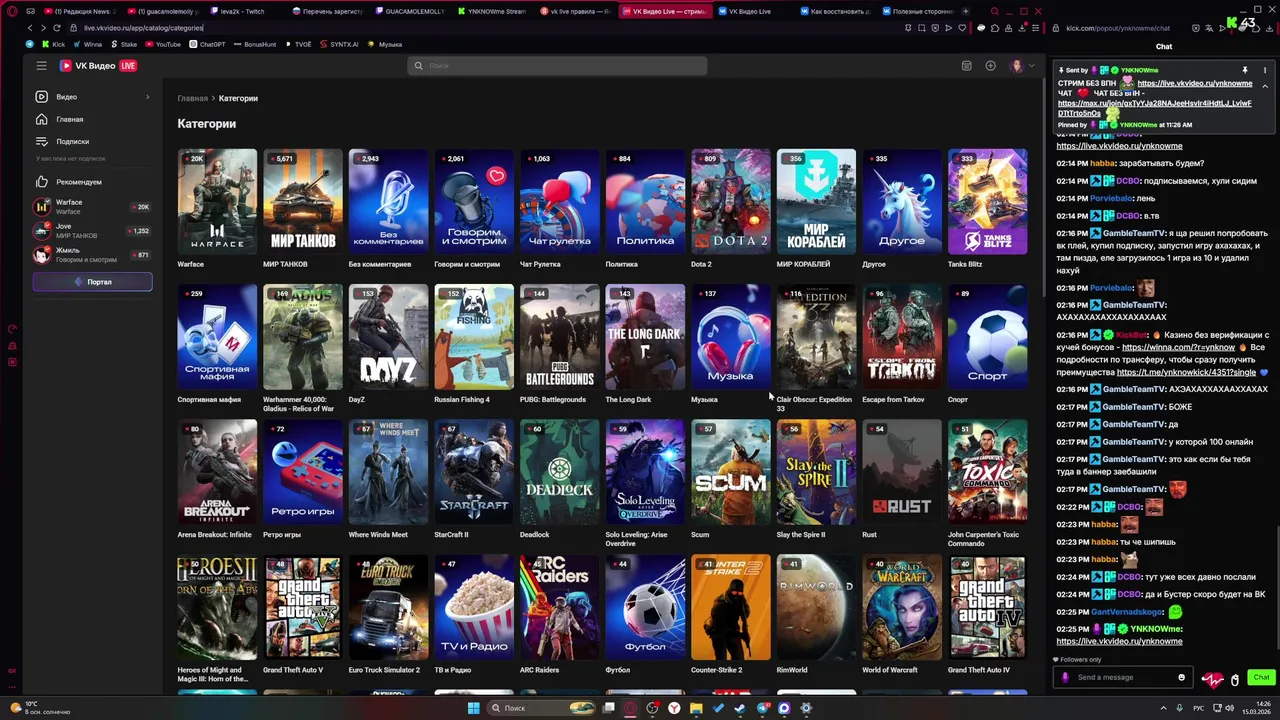The image size is (1280, 720).
Task: Open Steam from the taskbar
Action: tap(740, 708)
